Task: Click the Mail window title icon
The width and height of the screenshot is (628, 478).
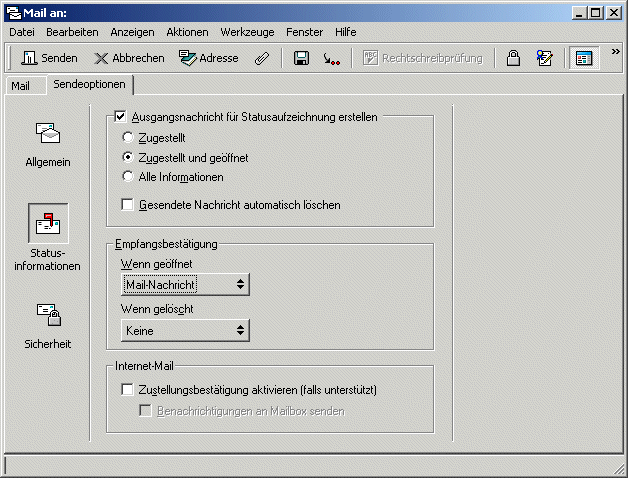Action: 14,13
